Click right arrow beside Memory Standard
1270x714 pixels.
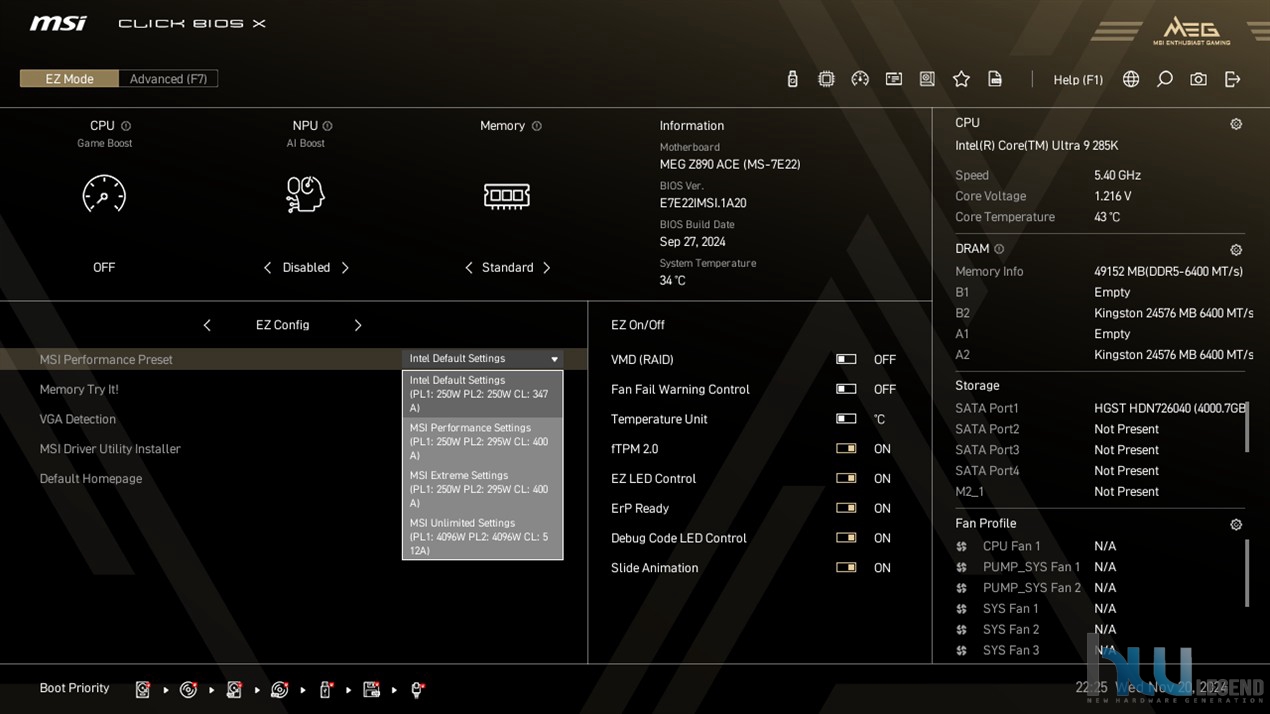546,268
